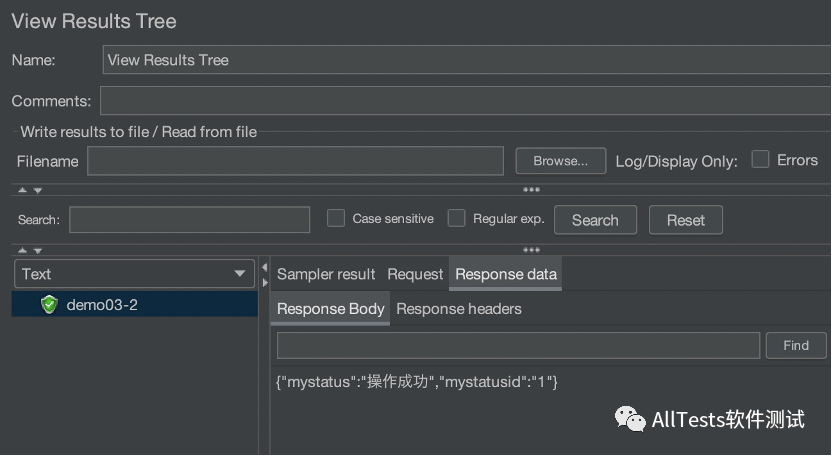Image resolution: width=832 pixels, height=456 pixels.
Task: Open the Text renderer dropdown
Action: point(134,274)
